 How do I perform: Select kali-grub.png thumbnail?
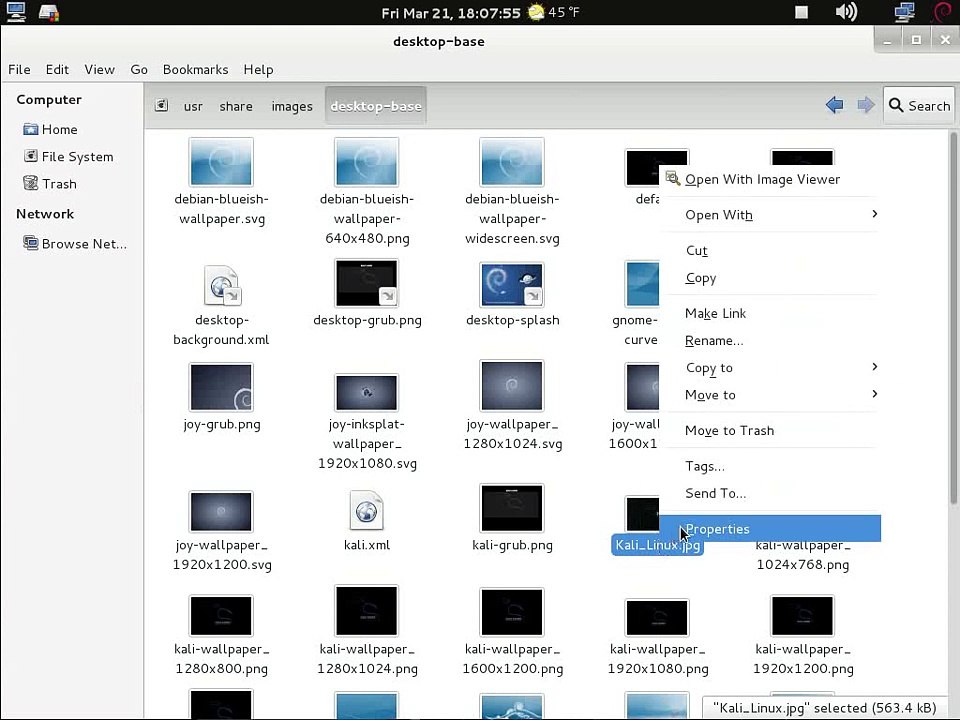512,508
